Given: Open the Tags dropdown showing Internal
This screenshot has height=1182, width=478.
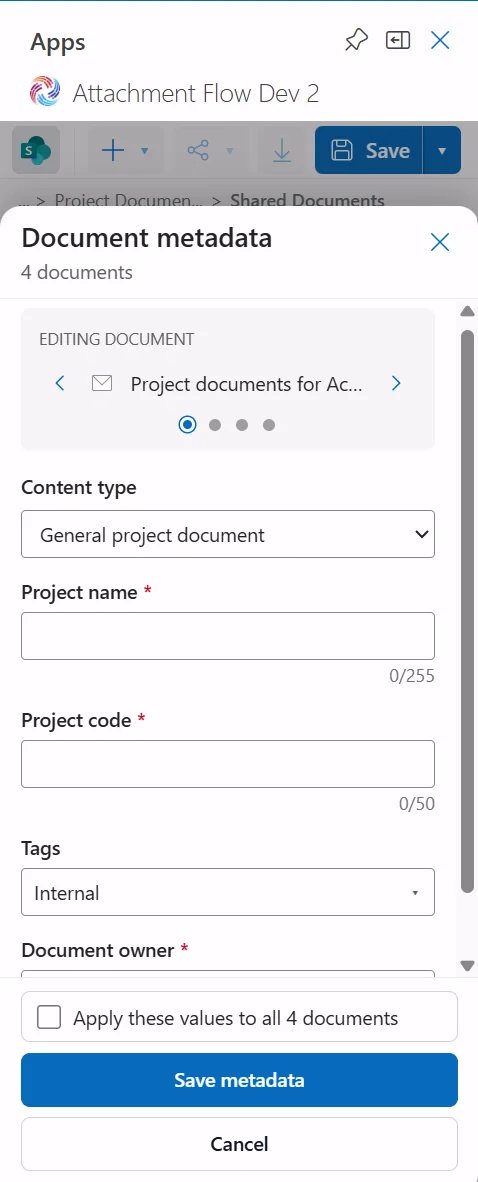Looking at the screenshot, I should 228,893.
